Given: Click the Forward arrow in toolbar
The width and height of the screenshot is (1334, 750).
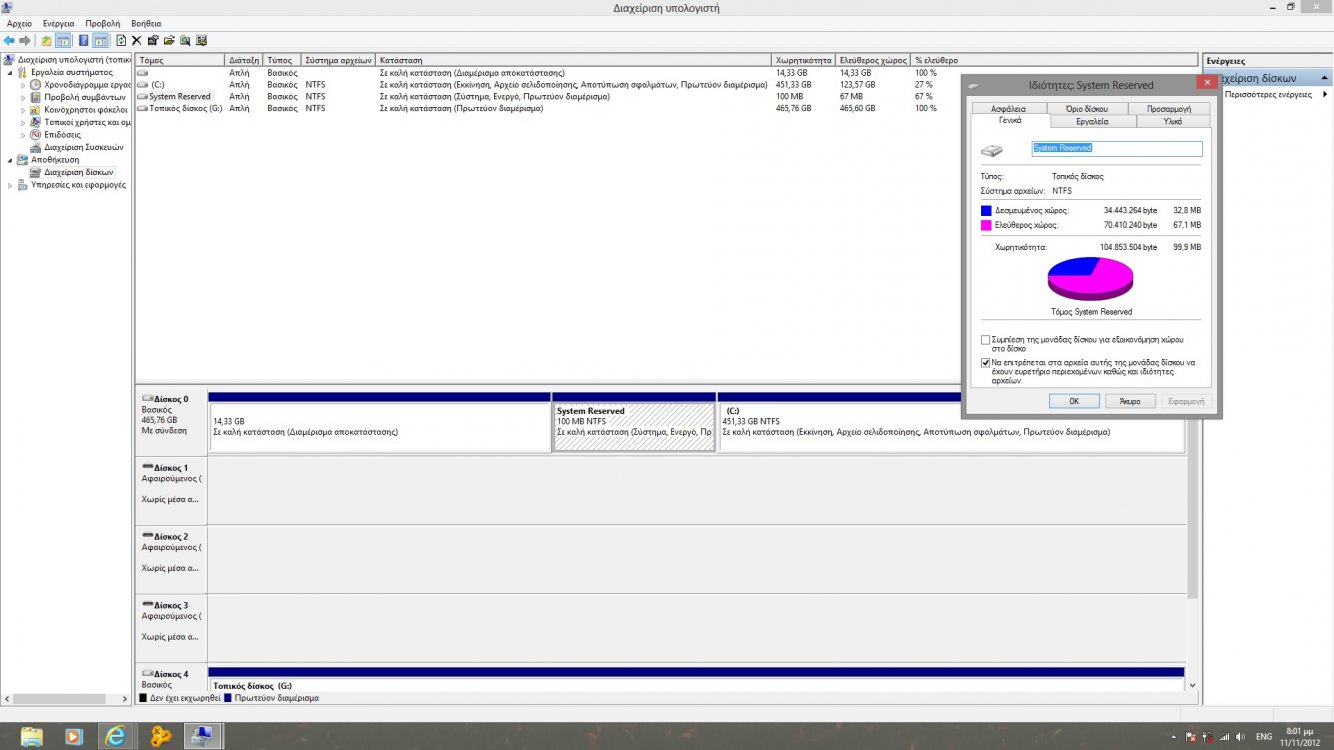Looking at the screenshot, I should (x=25, y=41).
